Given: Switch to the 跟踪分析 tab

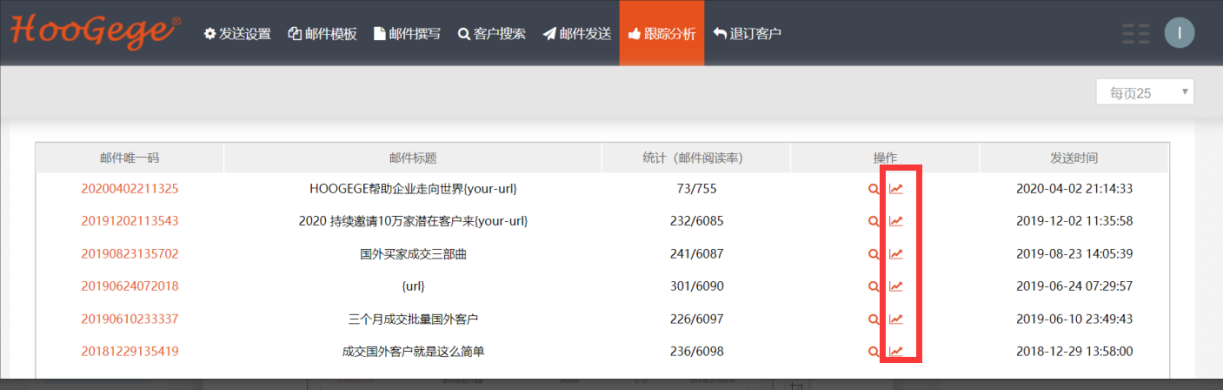Looking at the screenshot, I should click(661, 33).
